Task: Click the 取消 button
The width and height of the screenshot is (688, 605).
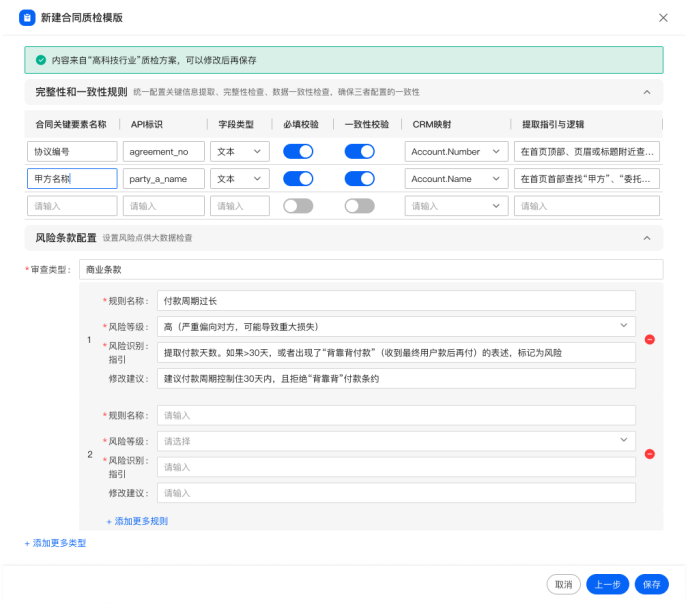Action: click(563, 584)
